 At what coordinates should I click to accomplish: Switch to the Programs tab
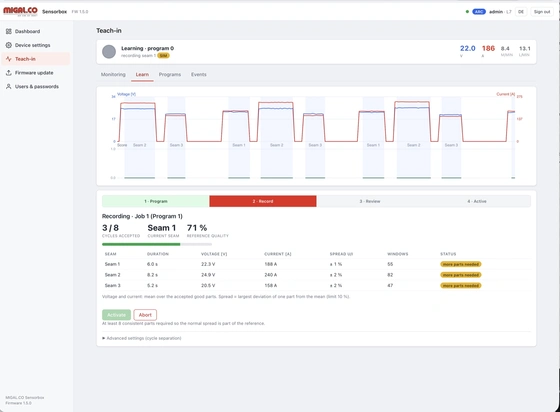[x=170, y=75]
